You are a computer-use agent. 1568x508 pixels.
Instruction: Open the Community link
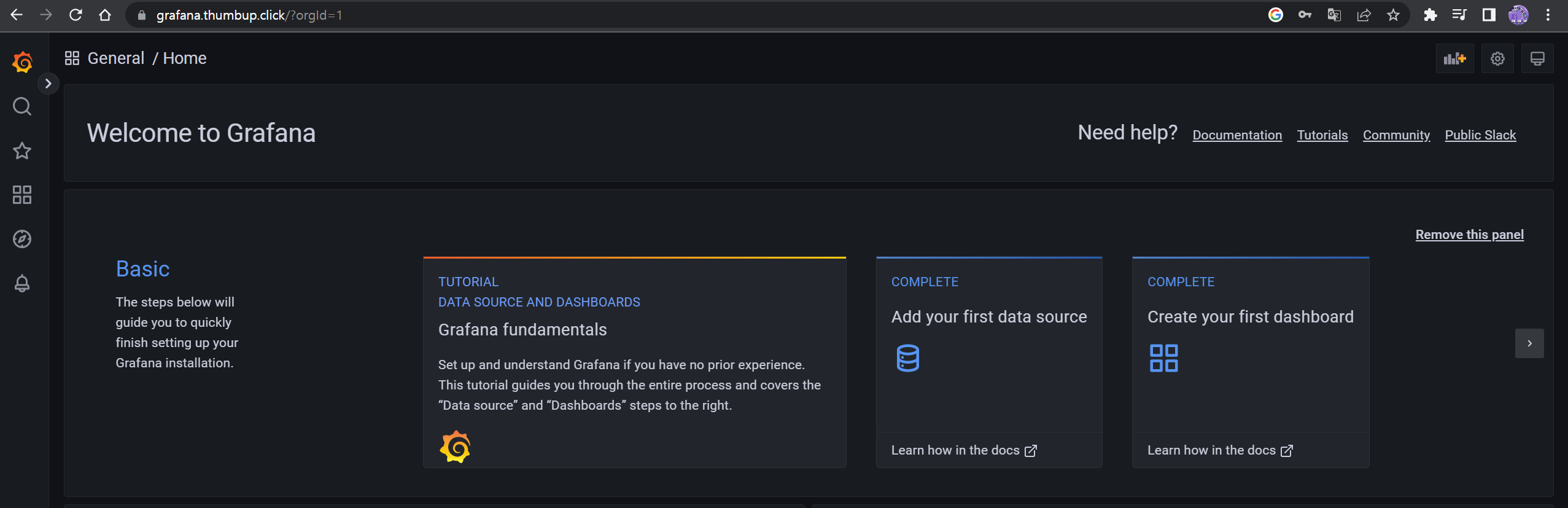[1396, 135]
